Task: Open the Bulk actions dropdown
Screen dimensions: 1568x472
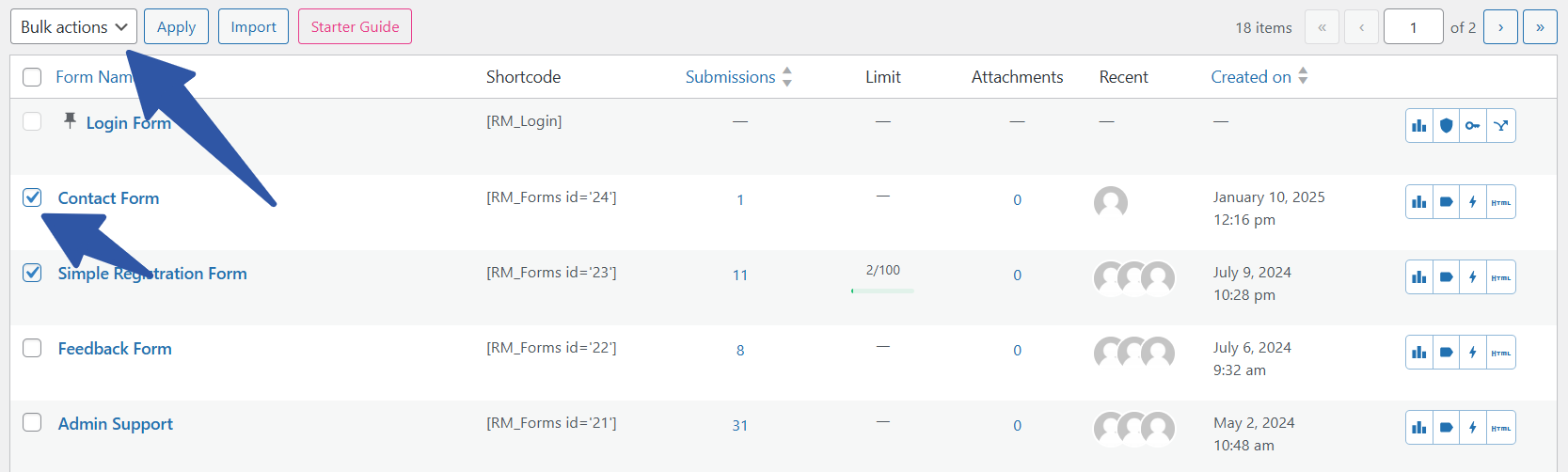Action: click(73, 26)
